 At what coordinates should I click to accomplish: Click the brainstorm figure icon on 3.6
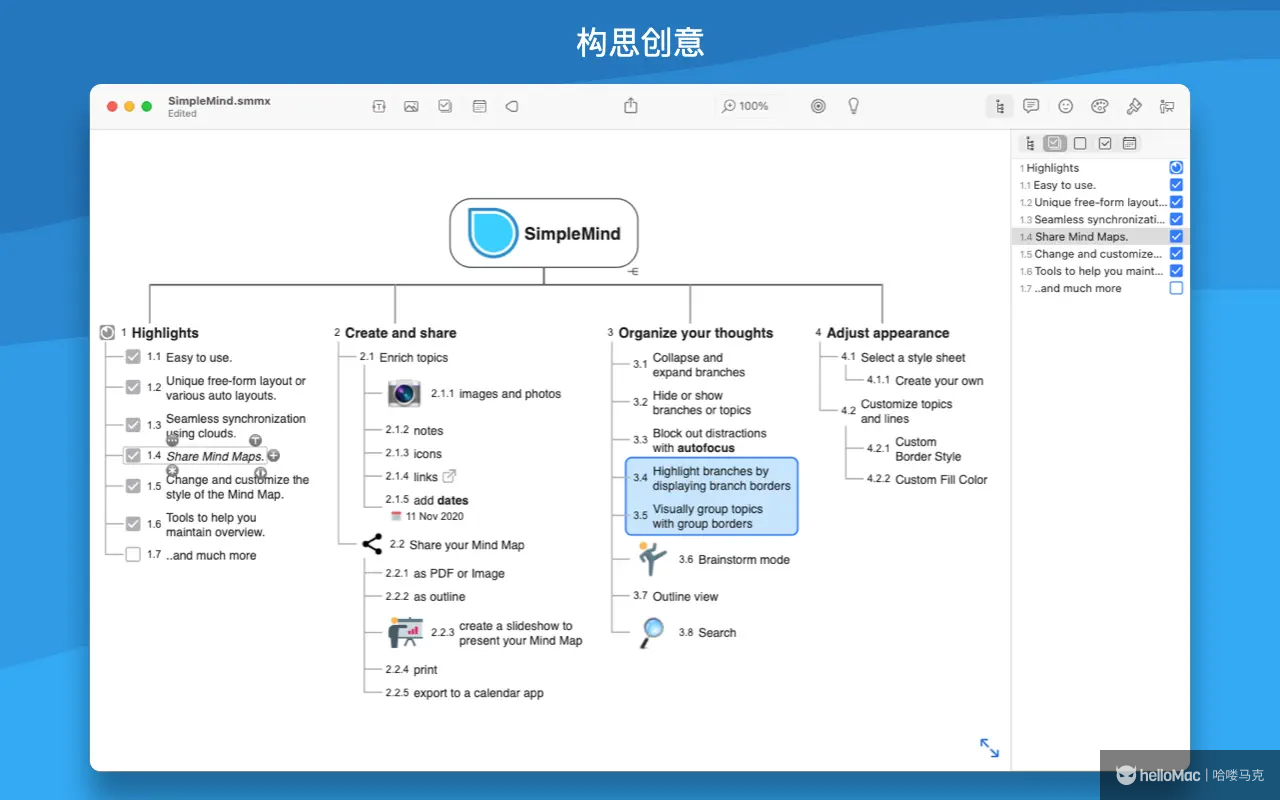coord(652,558)
